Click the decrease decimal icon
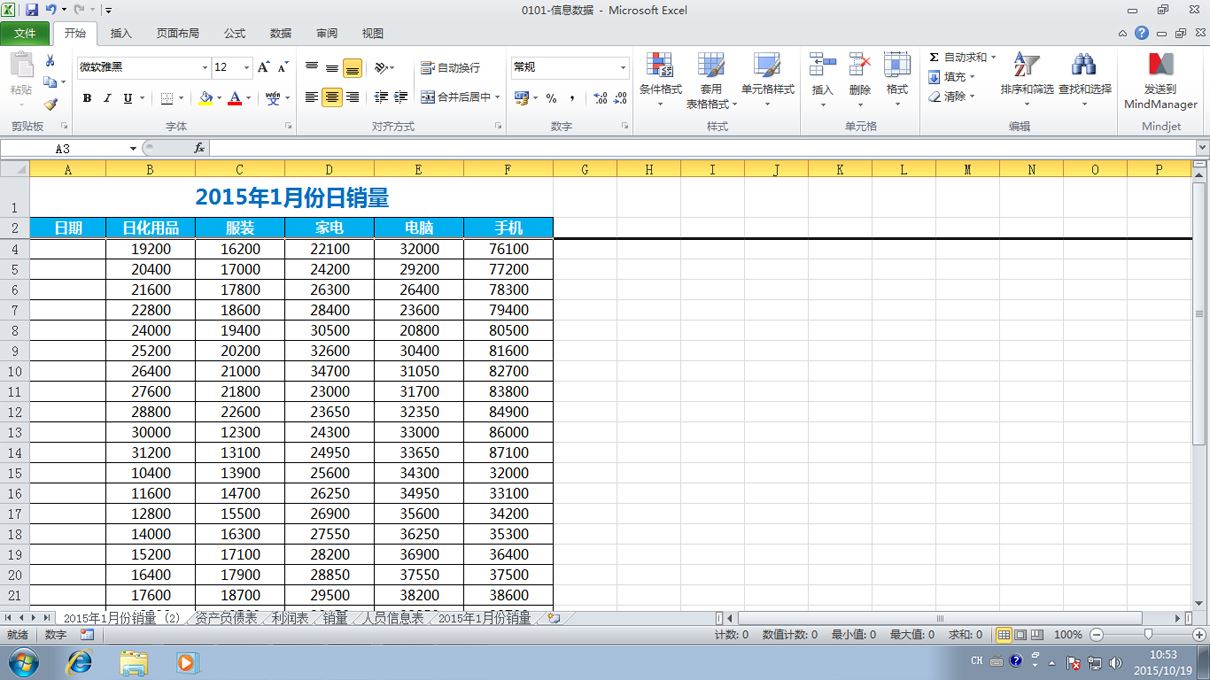Viewport: 1210px width, 680px height. coord(620,98)
